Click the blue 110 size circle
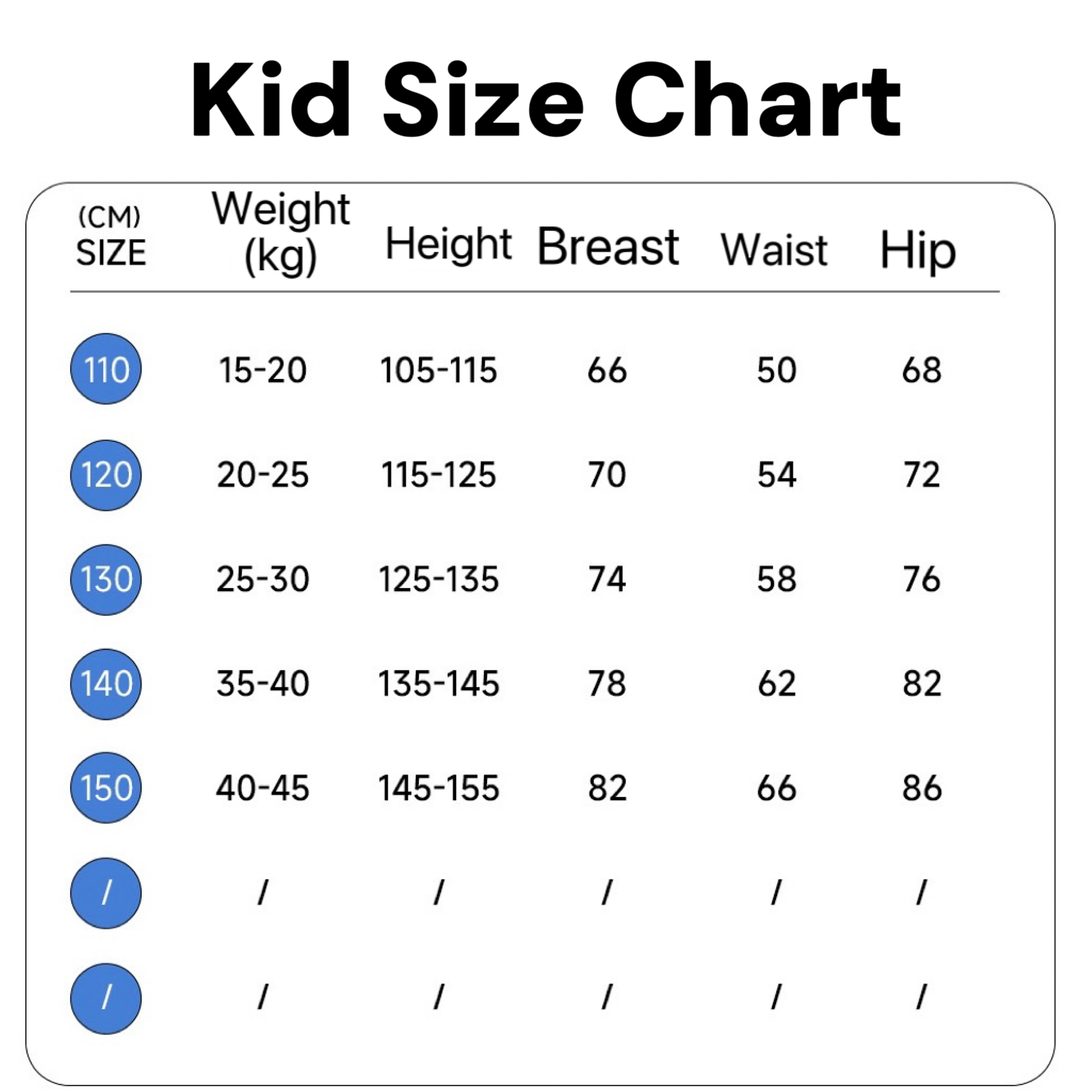The width and height of the screenshot is (1092, 1092). [106, 369]
